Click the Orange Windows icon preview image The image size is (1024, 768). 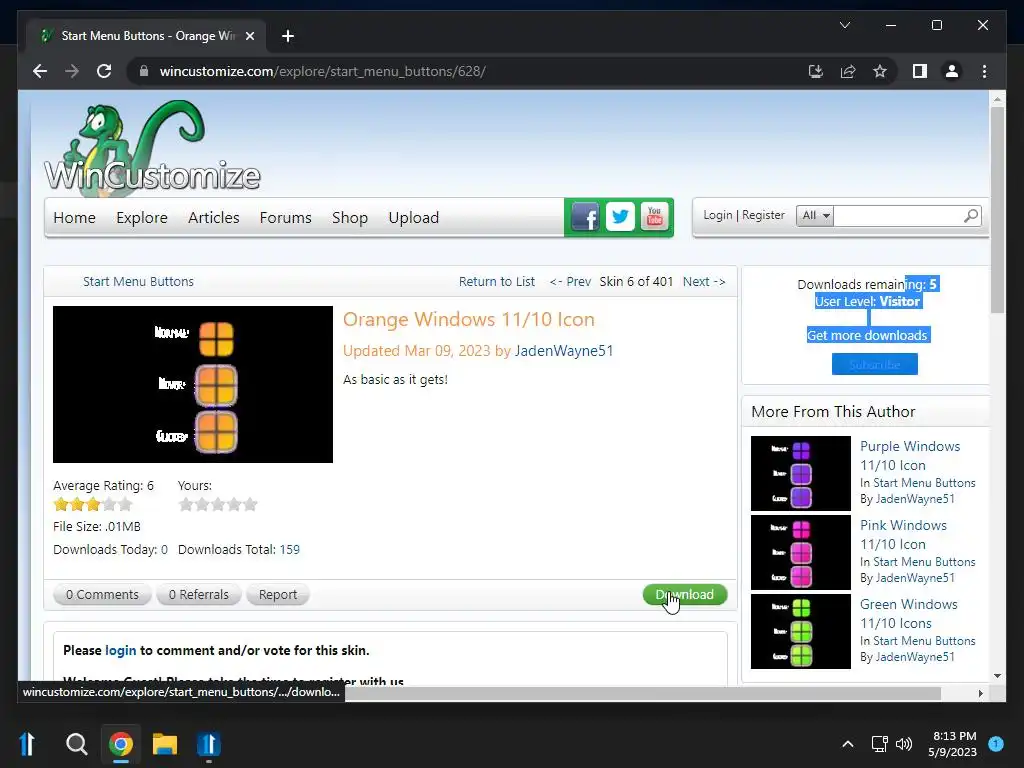(x=193, y=384)
